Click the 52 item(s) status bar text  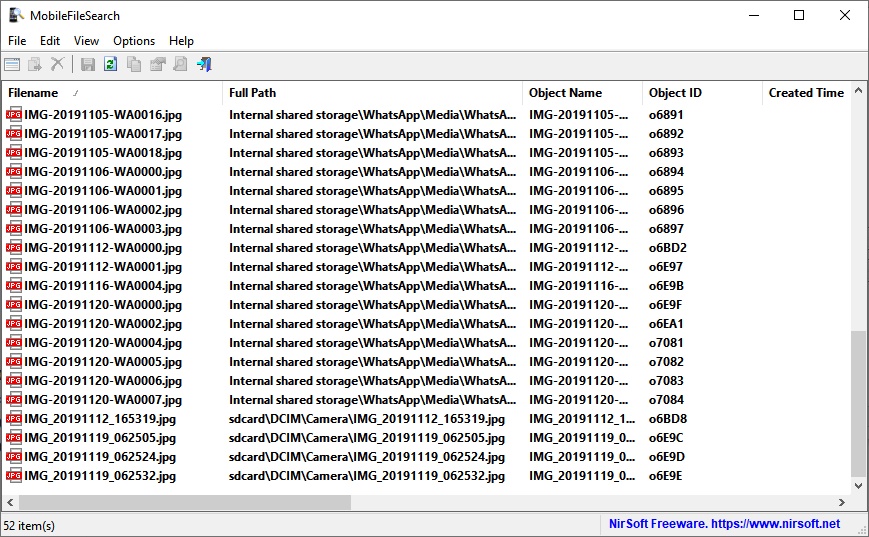[x=29, y=525]
